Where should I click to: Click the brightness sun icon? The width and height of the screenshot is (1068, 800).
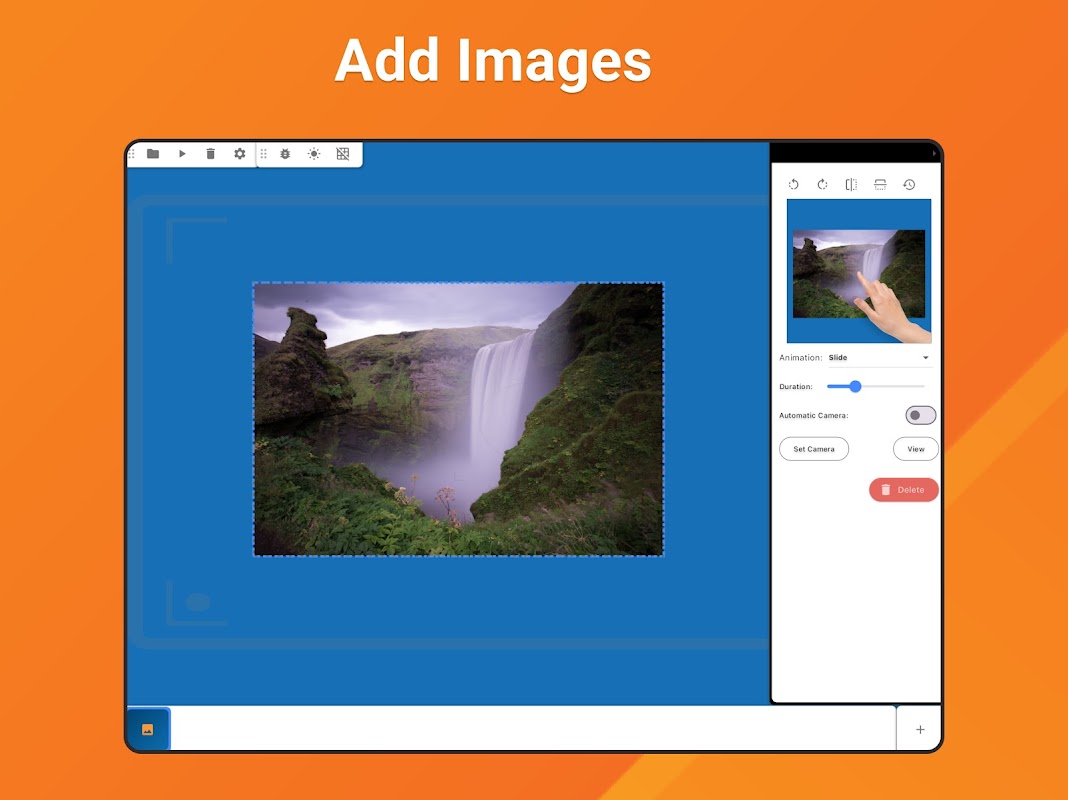coord(314,154)
